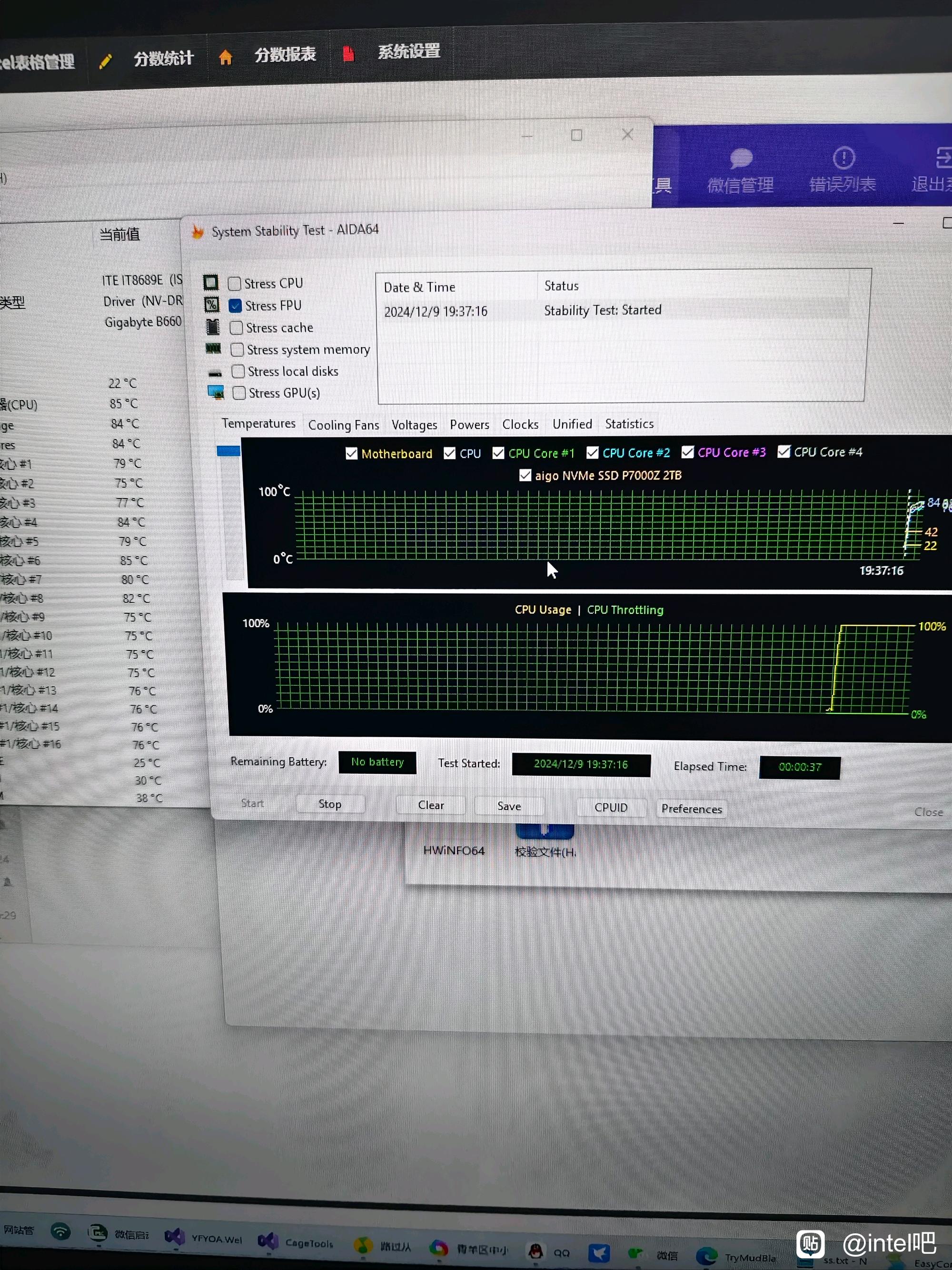Open the HWiNFO64 desktop shortcut
Screen dimensions: 952x1270
pyautogui.click(x=454, y=850)
